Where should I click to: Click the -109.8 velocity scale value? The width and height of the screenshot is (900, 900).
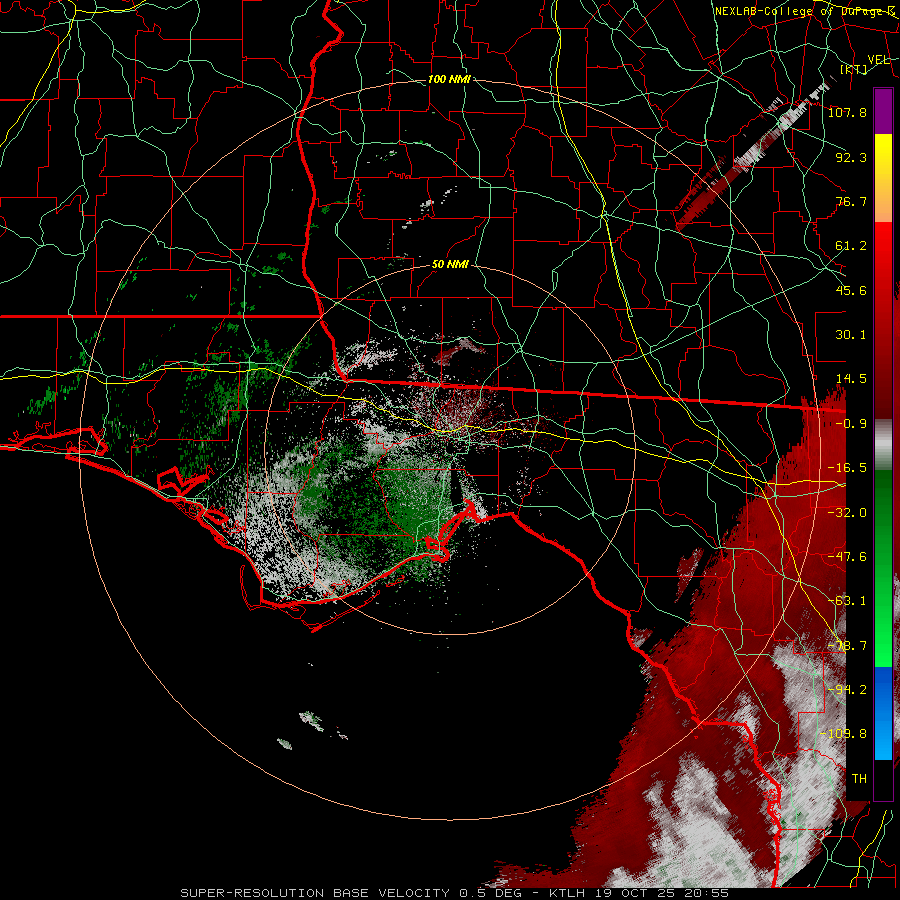[844, 734]
